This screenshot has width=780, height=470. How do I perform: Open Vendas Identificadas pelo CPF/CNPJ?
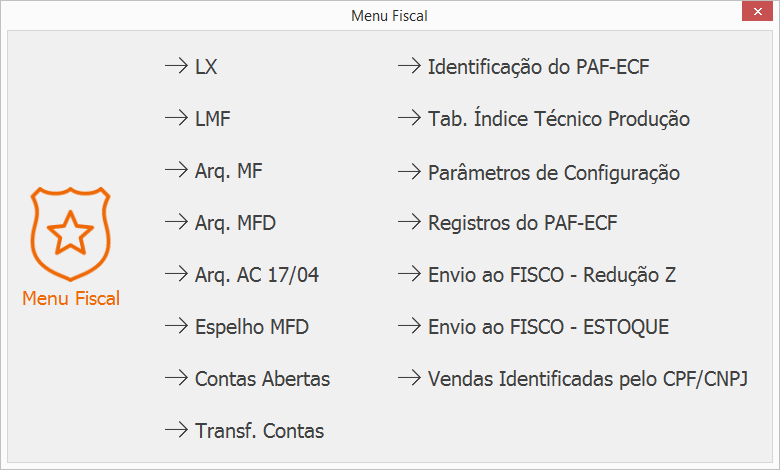click(587, 378)
